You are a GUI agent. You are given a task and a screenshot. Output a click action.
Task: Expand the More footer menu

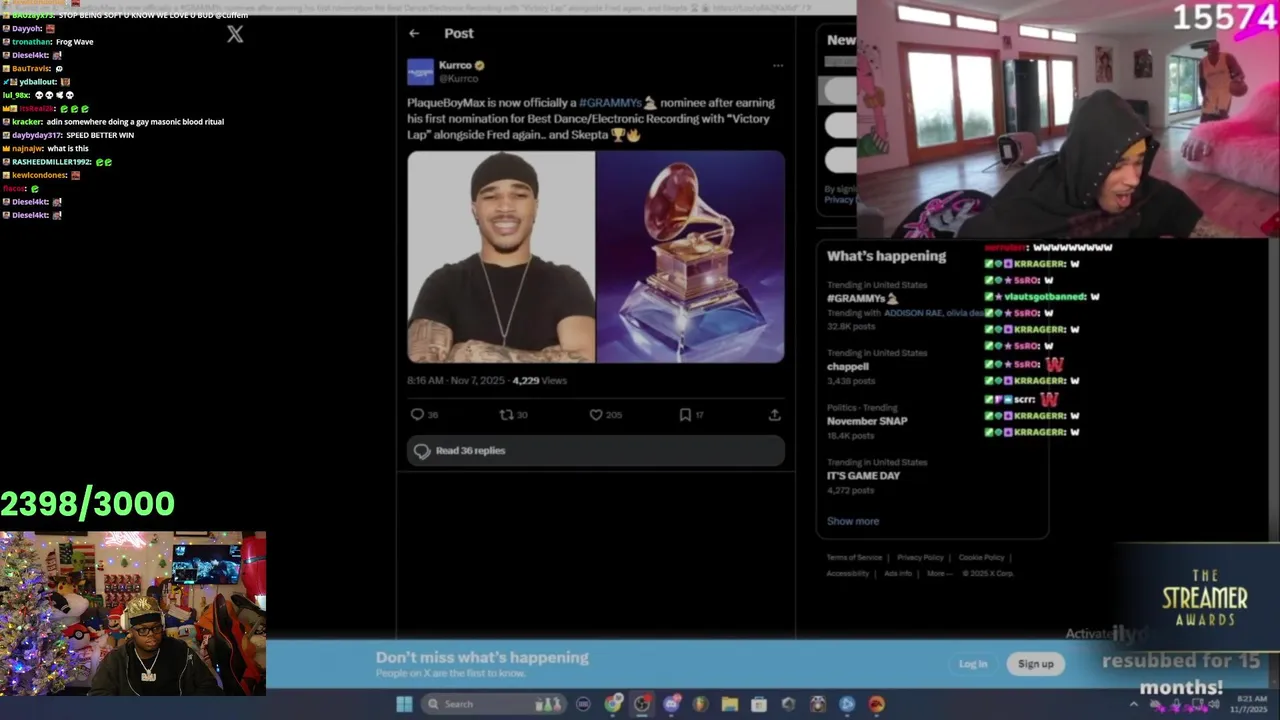[939, 573]
